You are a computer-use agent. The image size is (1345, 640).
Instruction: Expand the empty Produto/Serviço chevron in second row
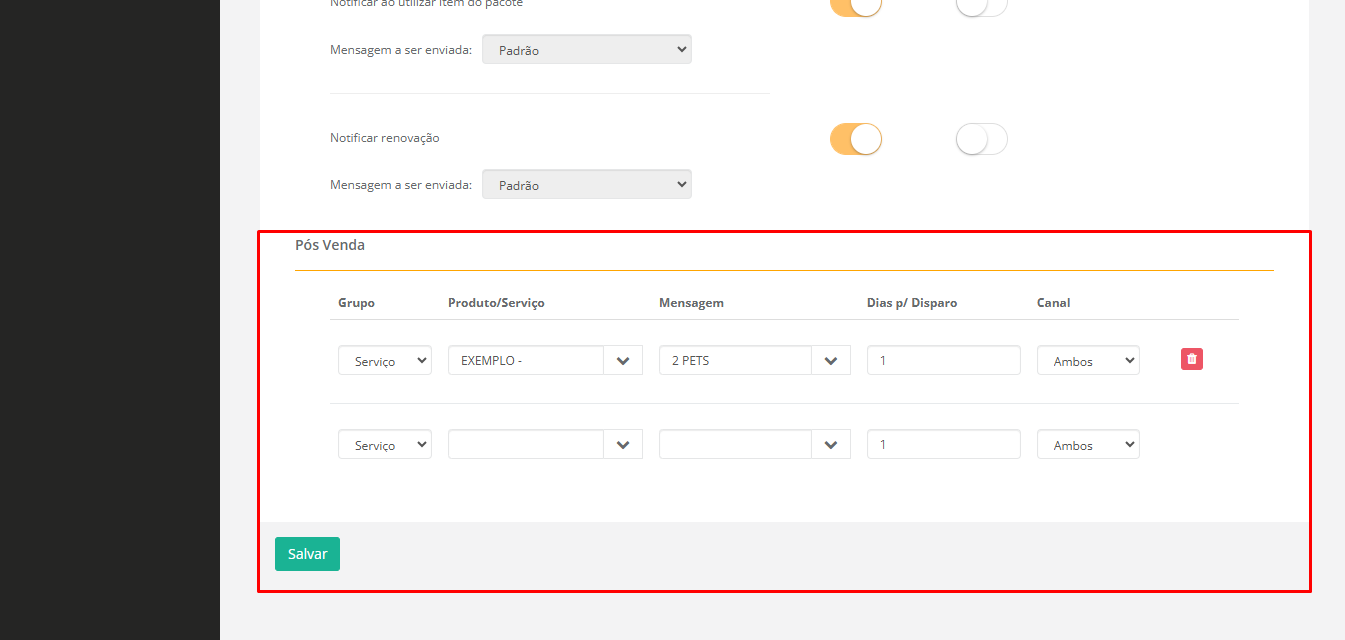tap(623, 445)
